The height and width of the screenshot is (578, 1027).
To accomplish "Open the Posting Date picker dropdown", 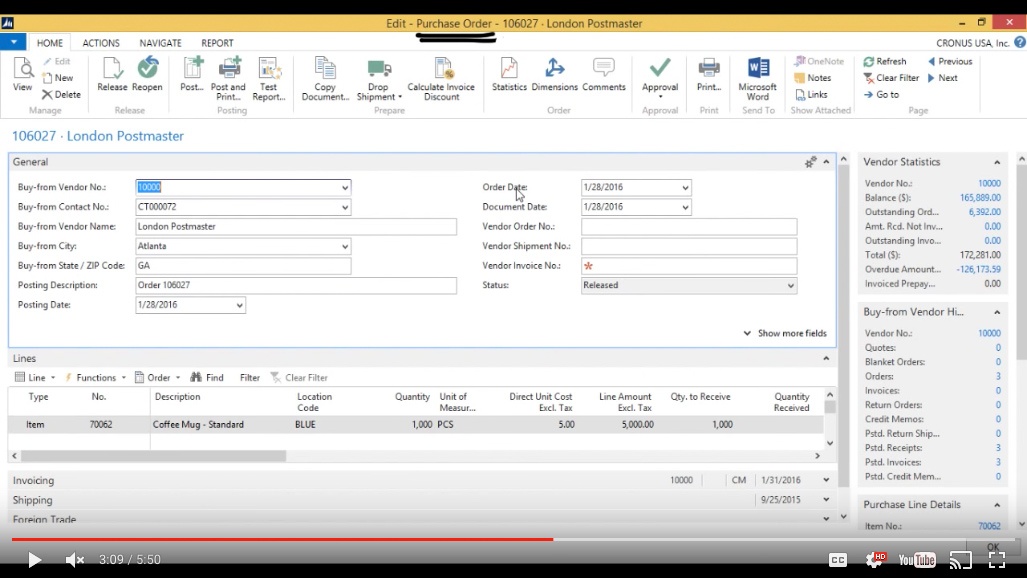I will coord(239,305).
